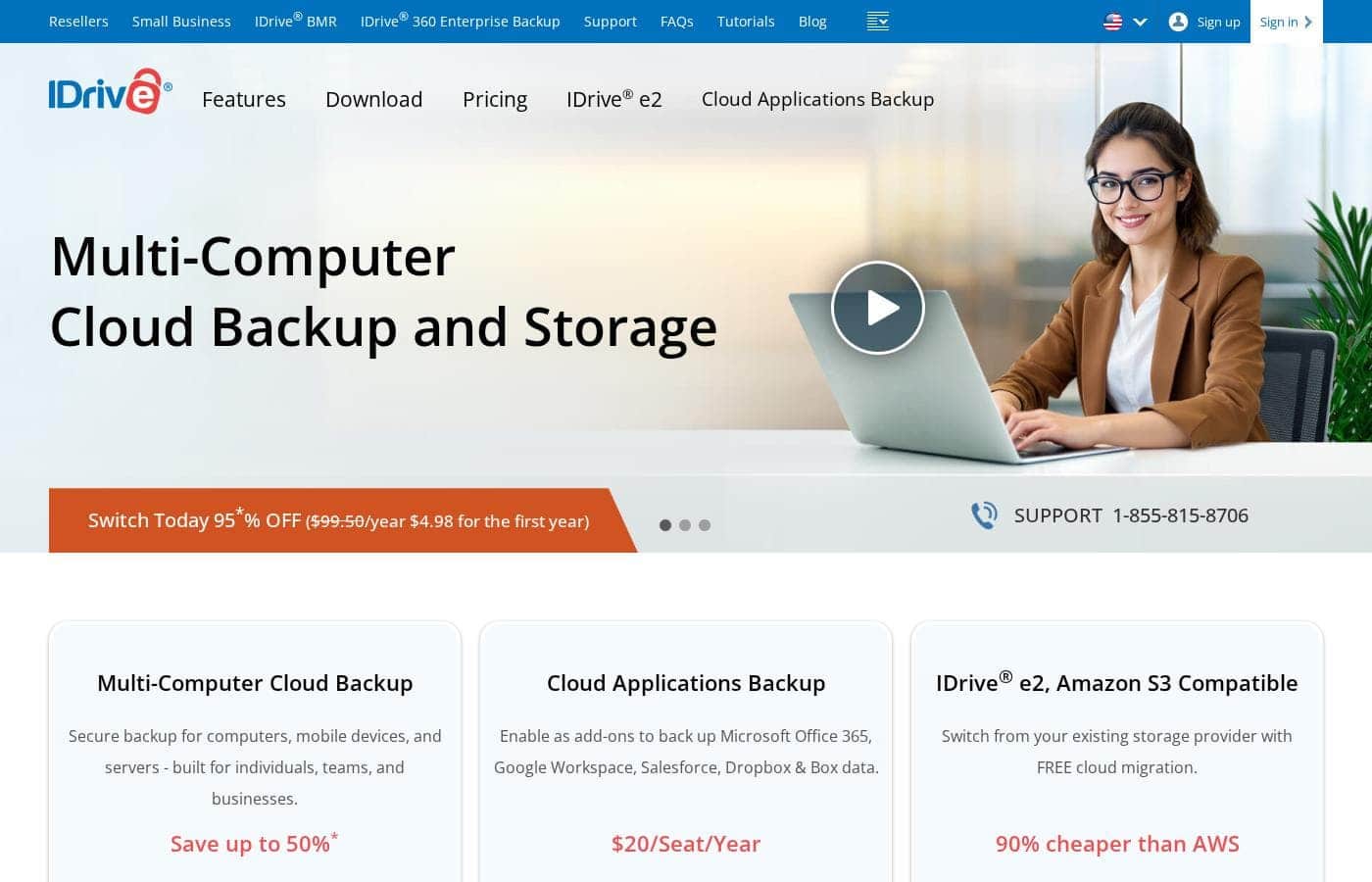Click the Sign in button
Image resolution: width=1372 pixels, height=882 pixels.
[1286, 22]
